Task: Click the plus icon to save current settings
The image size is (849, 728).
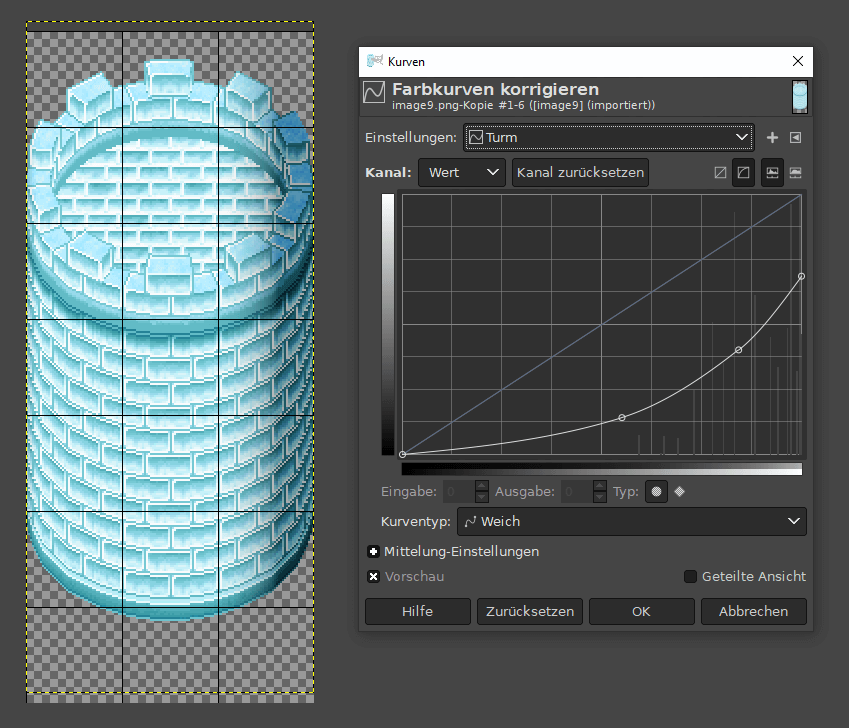Action: pos(772,137)
